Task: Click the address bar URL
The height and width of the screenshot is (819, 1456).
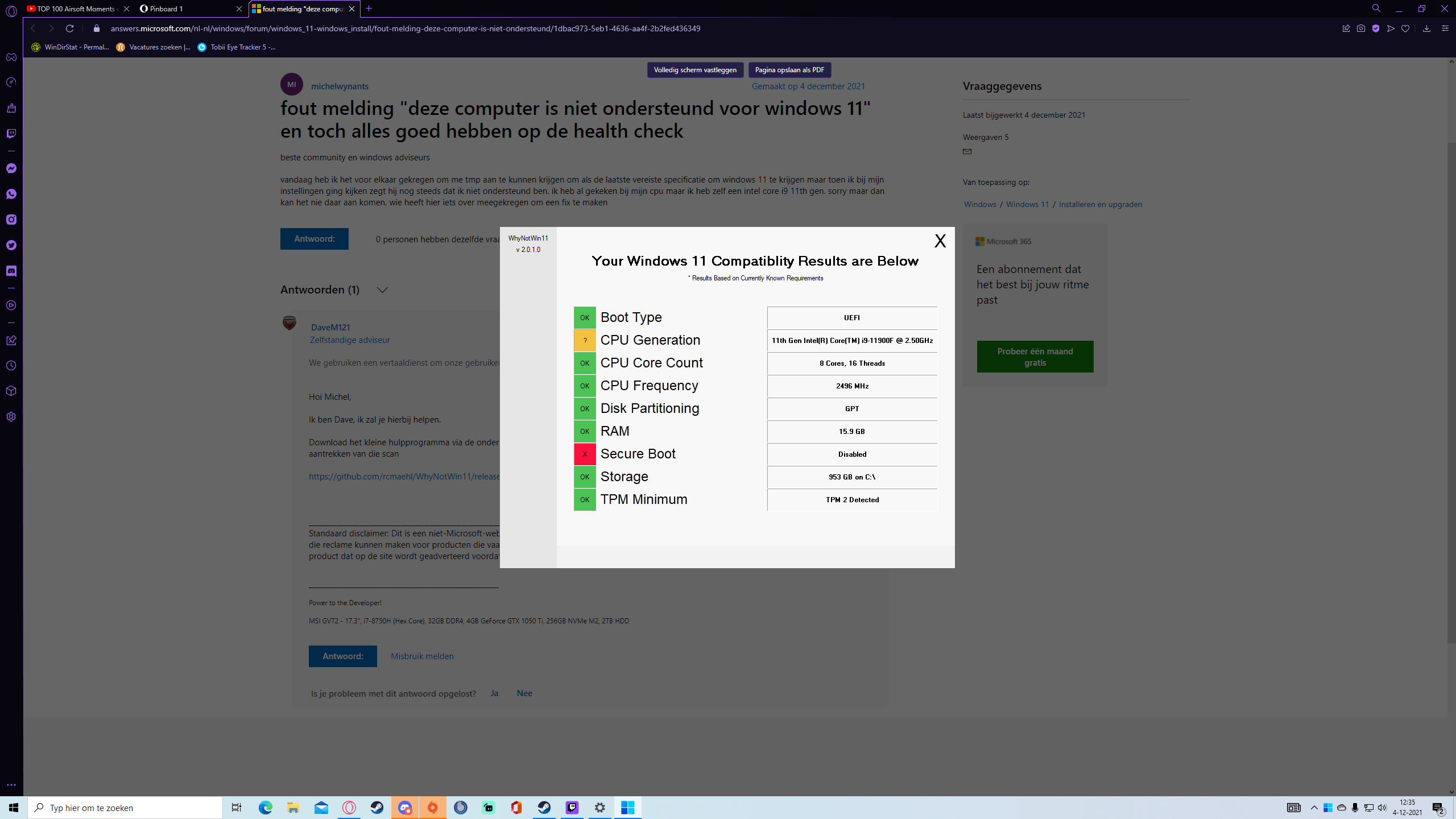Action: point(406,28)
